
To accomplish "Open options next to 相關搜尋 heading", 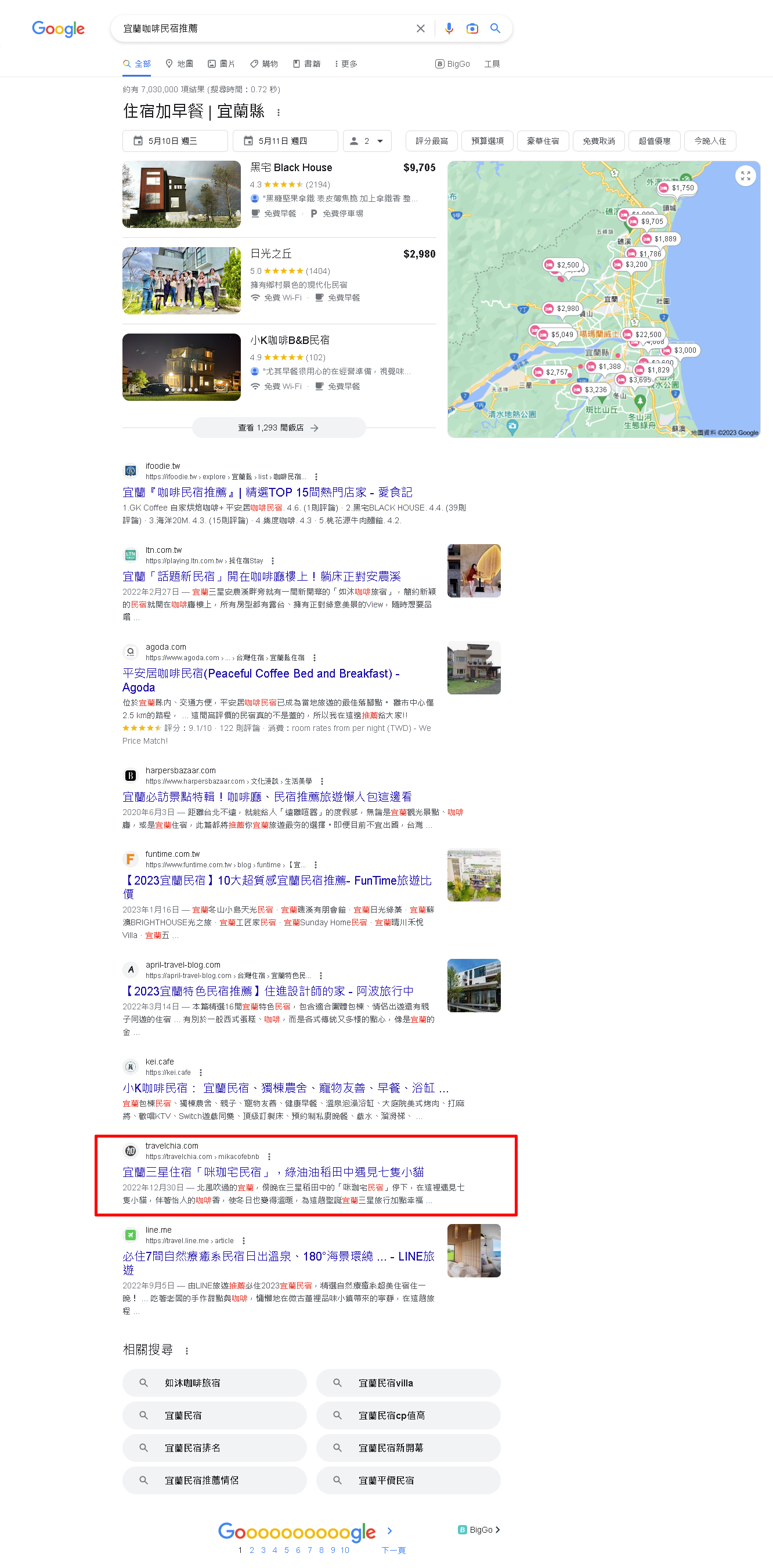I will pyautogui.click(x=186, y=1350).
